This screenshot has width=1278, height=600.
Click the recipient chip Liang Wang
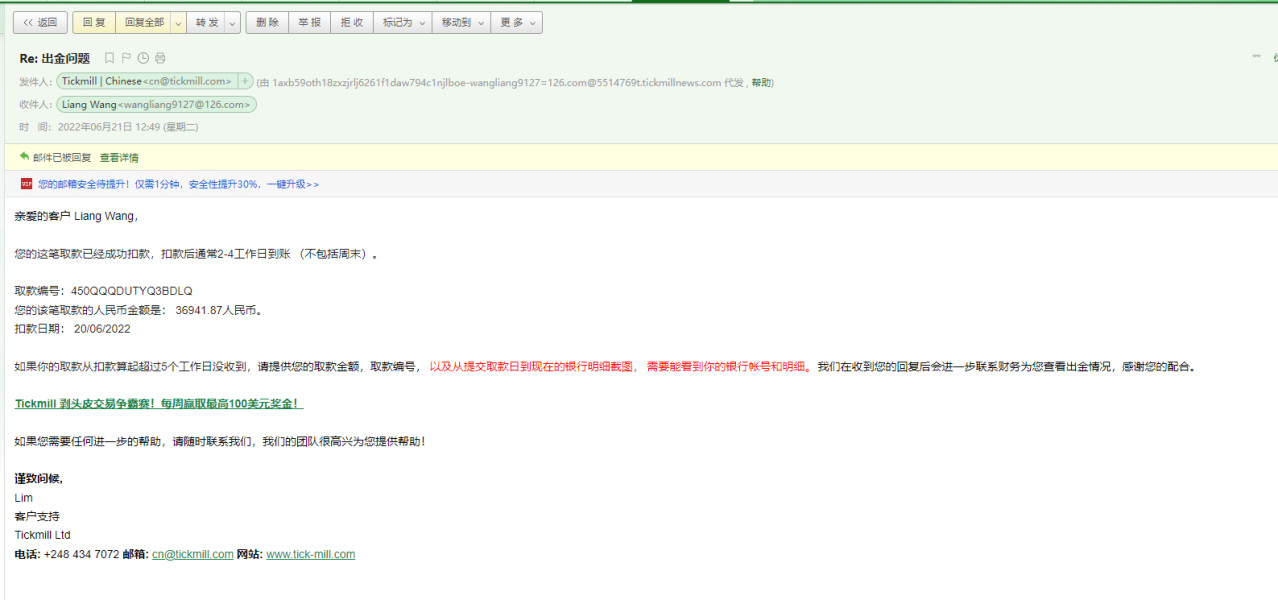tap(156, 104)
